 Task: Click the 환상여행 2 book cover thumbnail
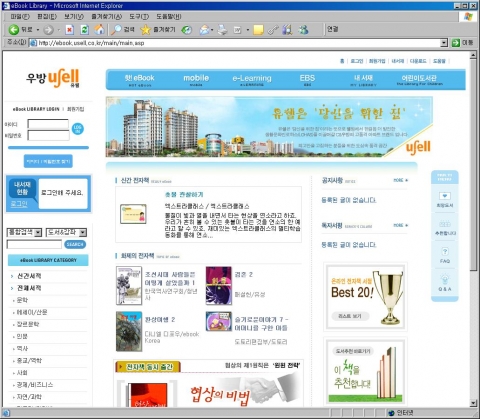coord(129,331)
